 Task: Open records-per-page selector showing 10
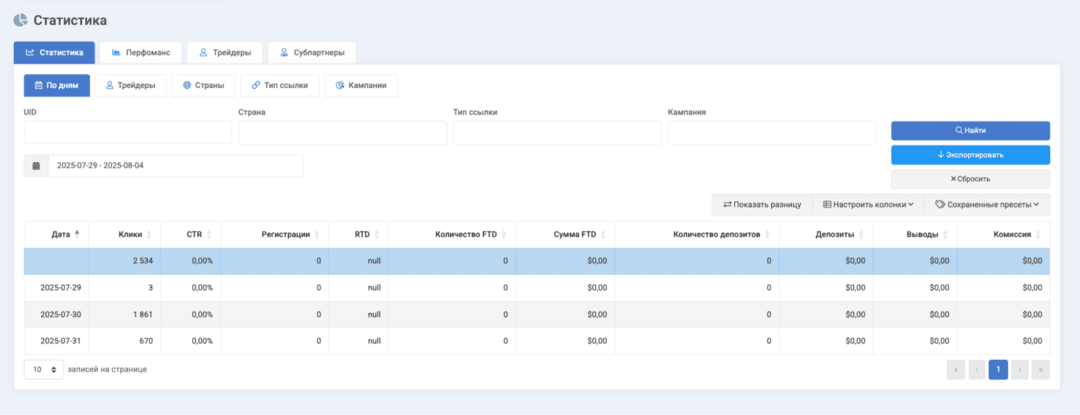click(44, 370)
